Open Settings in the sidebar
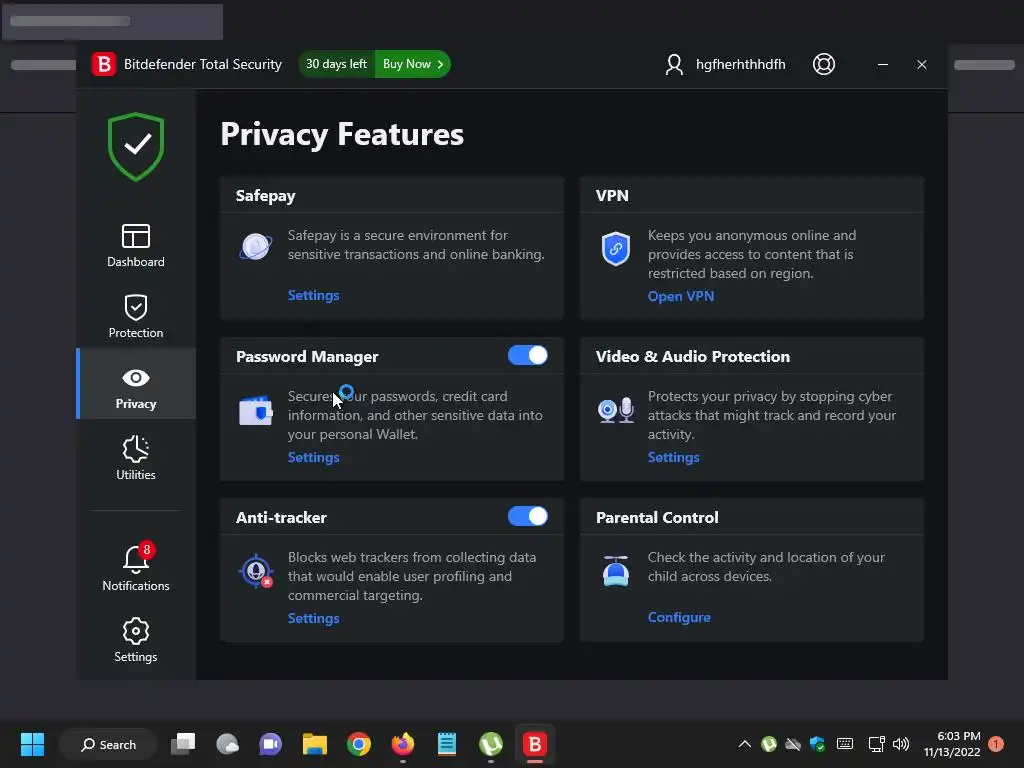 click(136, 640)
